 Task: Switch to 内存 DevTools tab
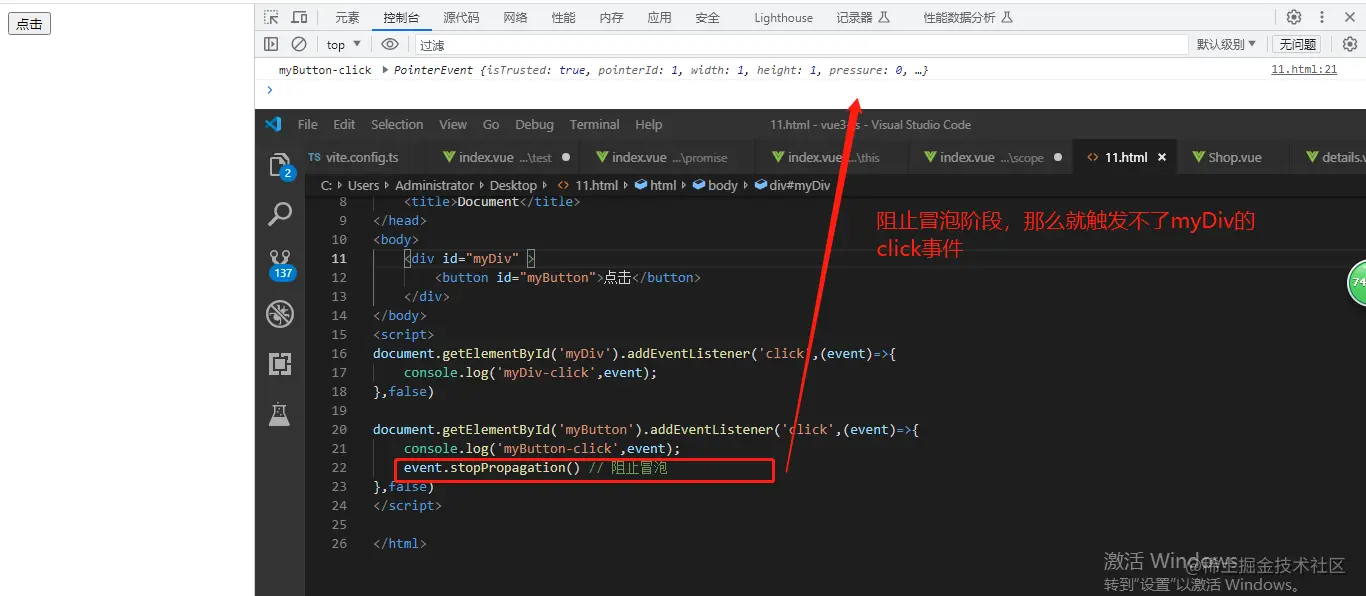(611, 17)
